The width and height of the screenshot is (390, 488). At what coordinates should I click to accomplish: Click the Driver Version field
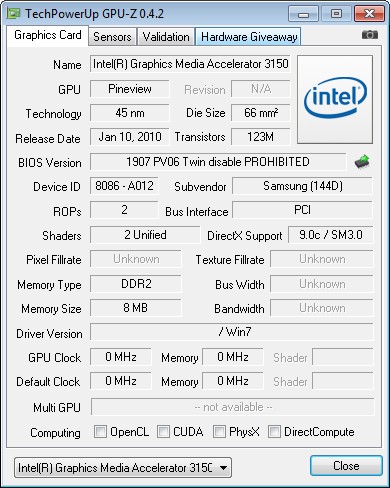[x=232, y=332]
